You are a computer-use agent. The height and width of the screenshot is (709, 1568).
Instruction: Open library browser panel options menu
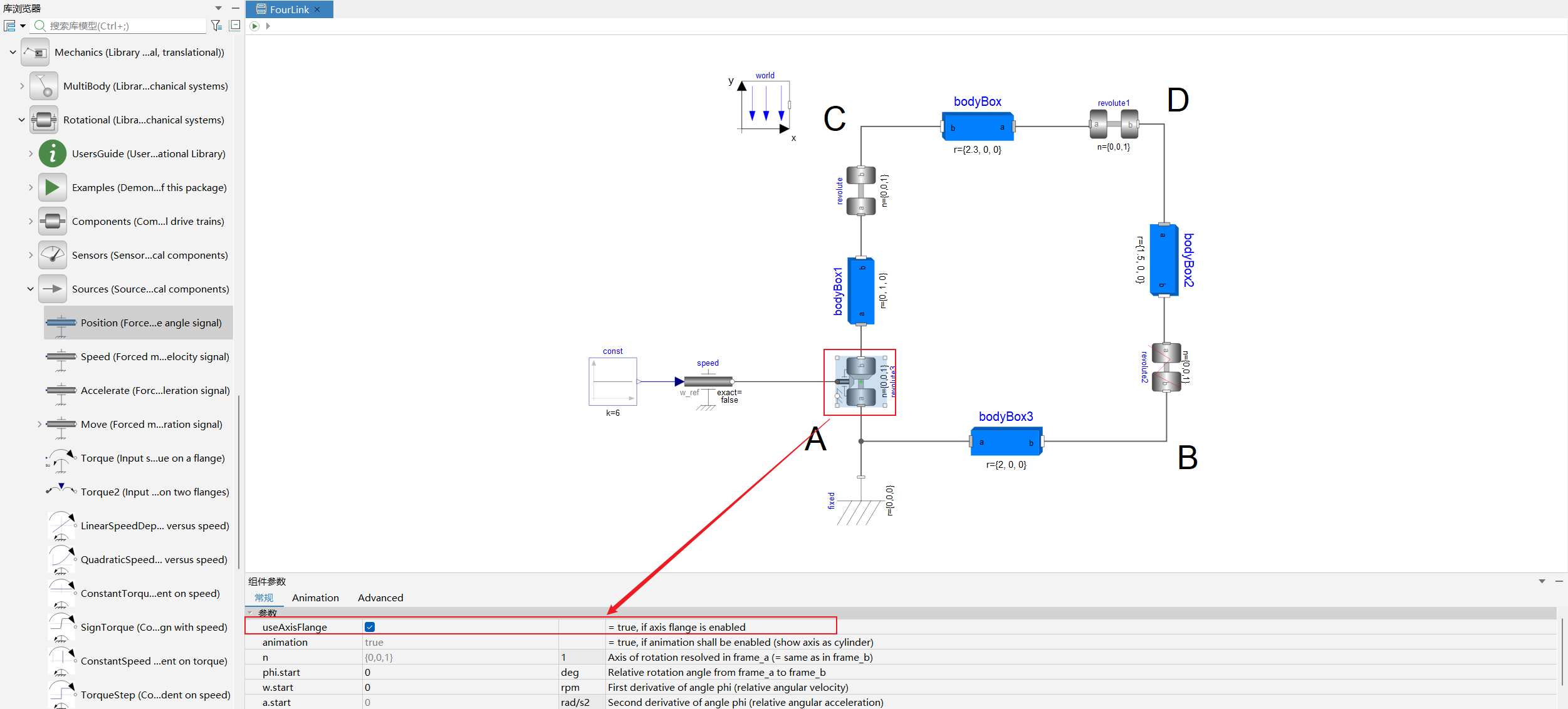pos(218,8)
